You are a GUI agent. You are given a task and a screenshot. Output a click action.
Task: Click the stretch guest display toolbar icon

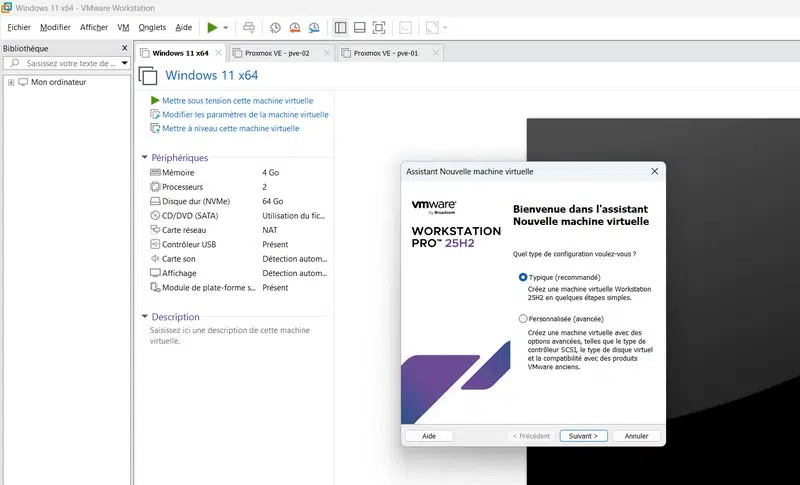[x=432, y=28]
